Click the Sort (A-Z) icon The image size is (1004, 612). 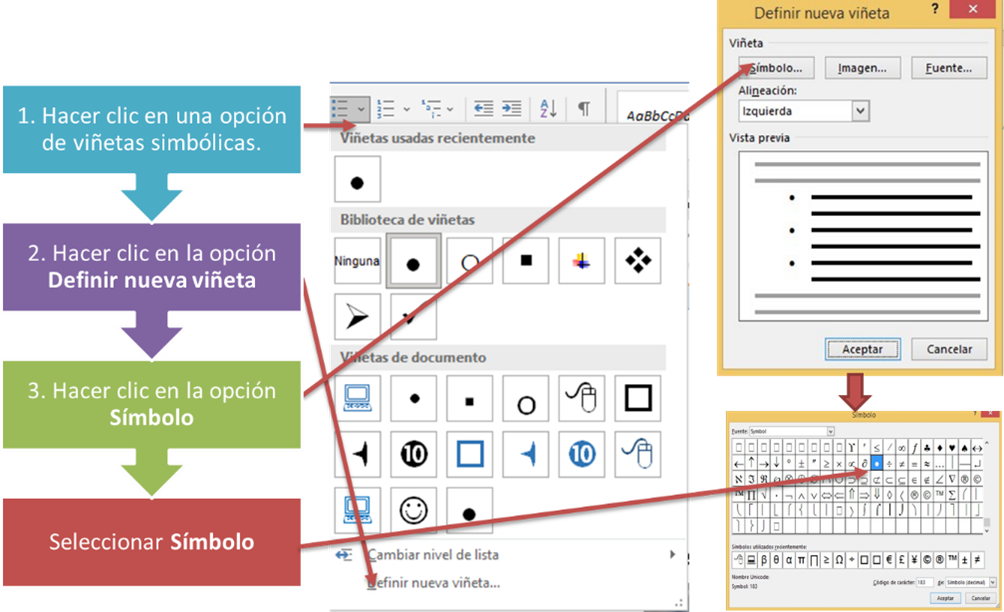[x=548, y=108]
